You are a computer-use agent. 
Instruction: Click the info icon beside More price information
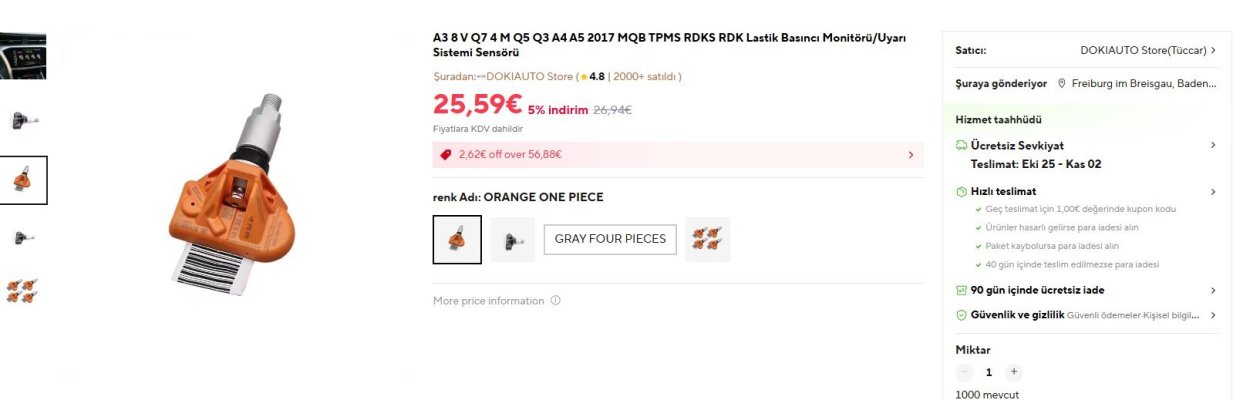[556, 301]
